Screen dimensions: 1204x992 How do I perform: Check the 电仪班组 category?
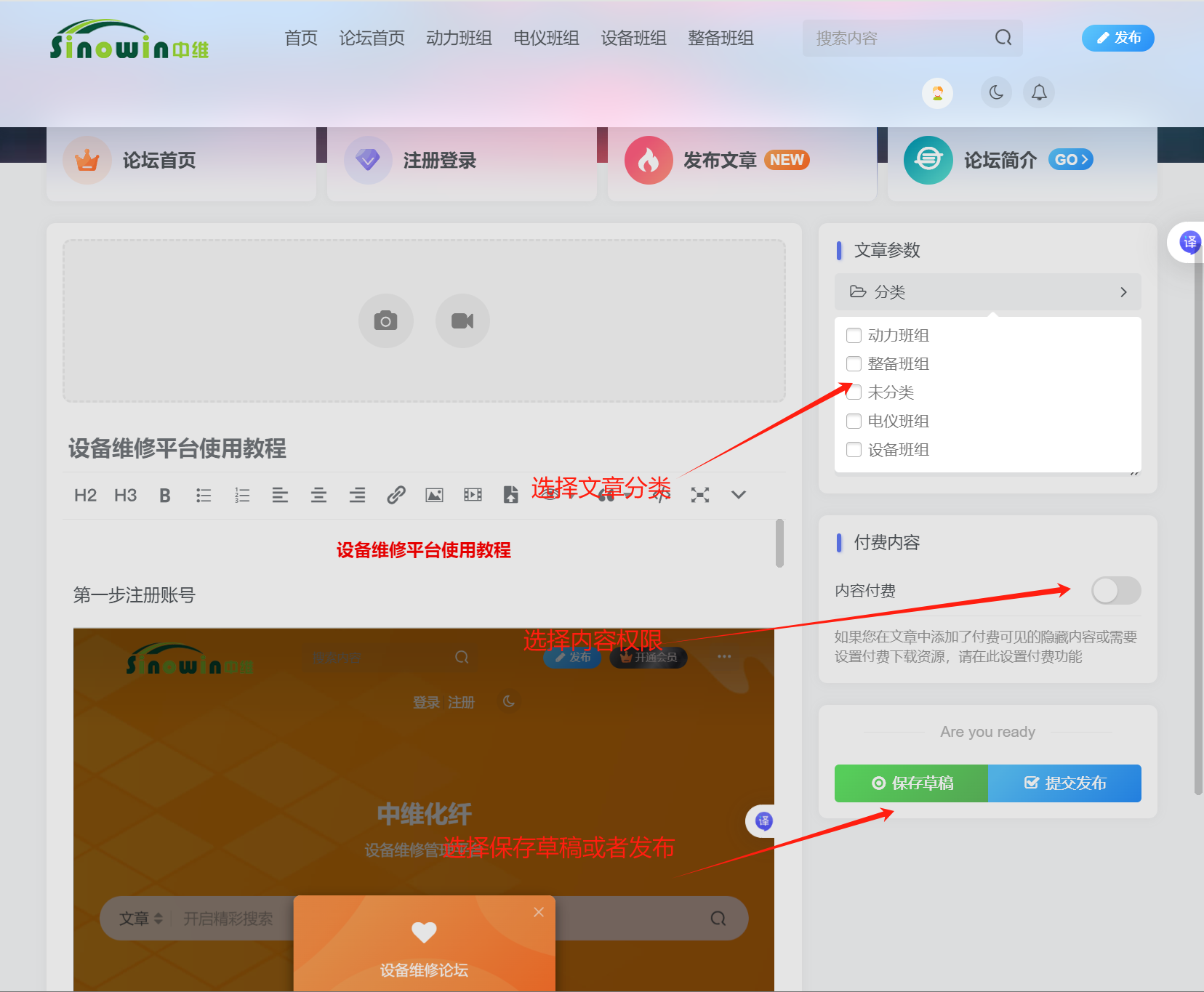click(x=854, y=422)
